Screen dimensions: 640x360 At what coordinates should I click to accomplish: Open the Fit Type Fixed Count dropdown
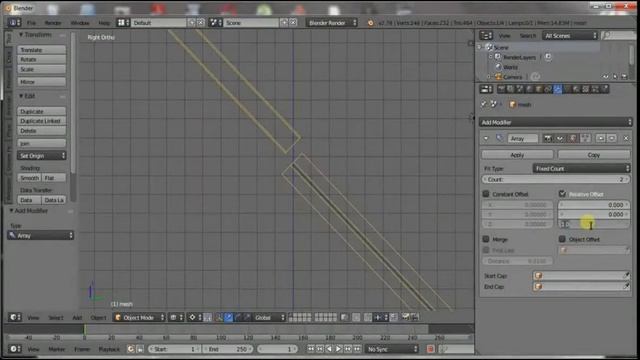[x=581, y=168]
